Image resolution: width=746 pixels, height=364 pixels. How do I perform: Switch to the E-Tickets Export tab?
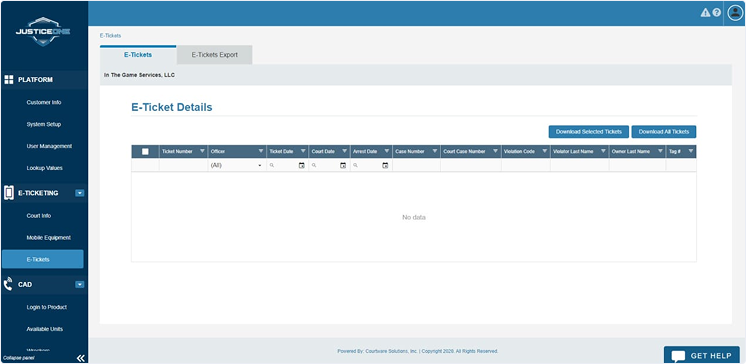click(215, 55)
